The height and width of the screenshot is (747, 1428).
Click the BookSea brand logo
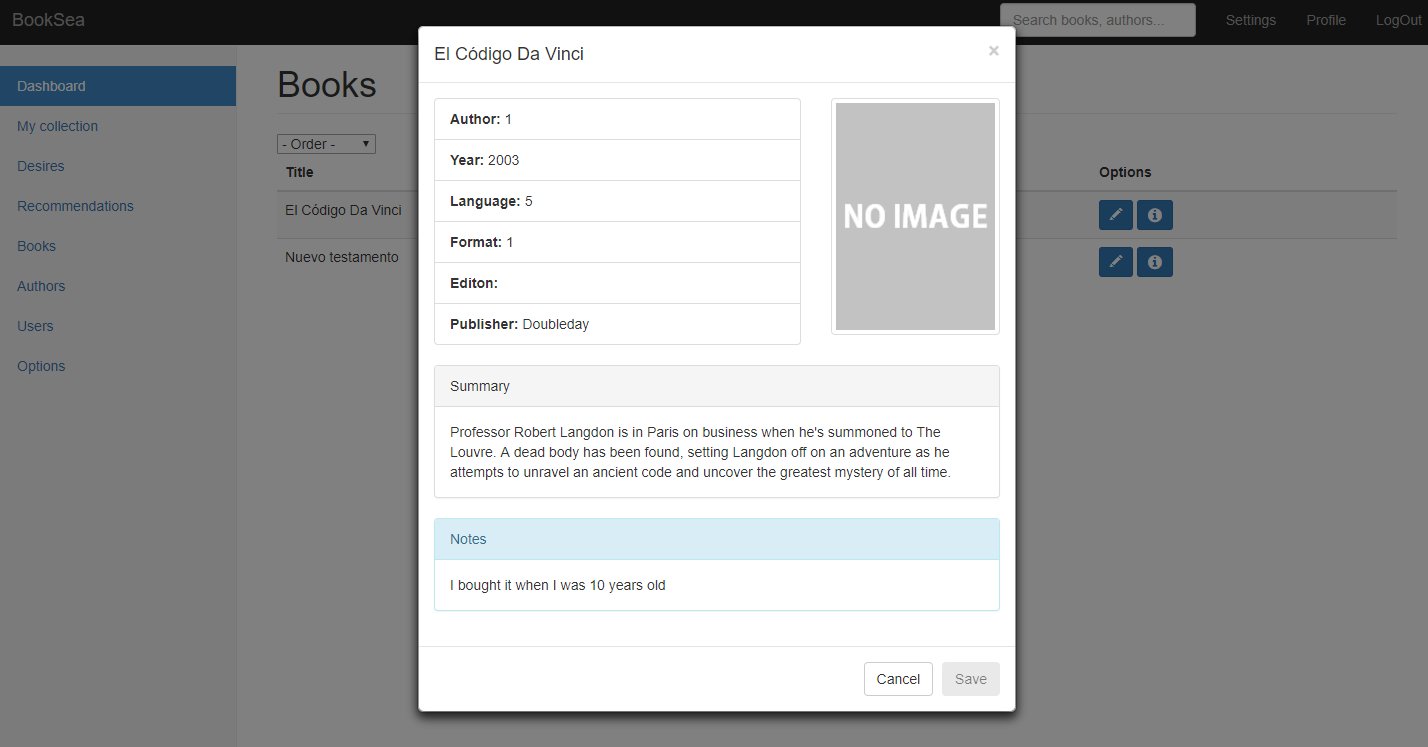pyautogui.click(x=48, y=20)
